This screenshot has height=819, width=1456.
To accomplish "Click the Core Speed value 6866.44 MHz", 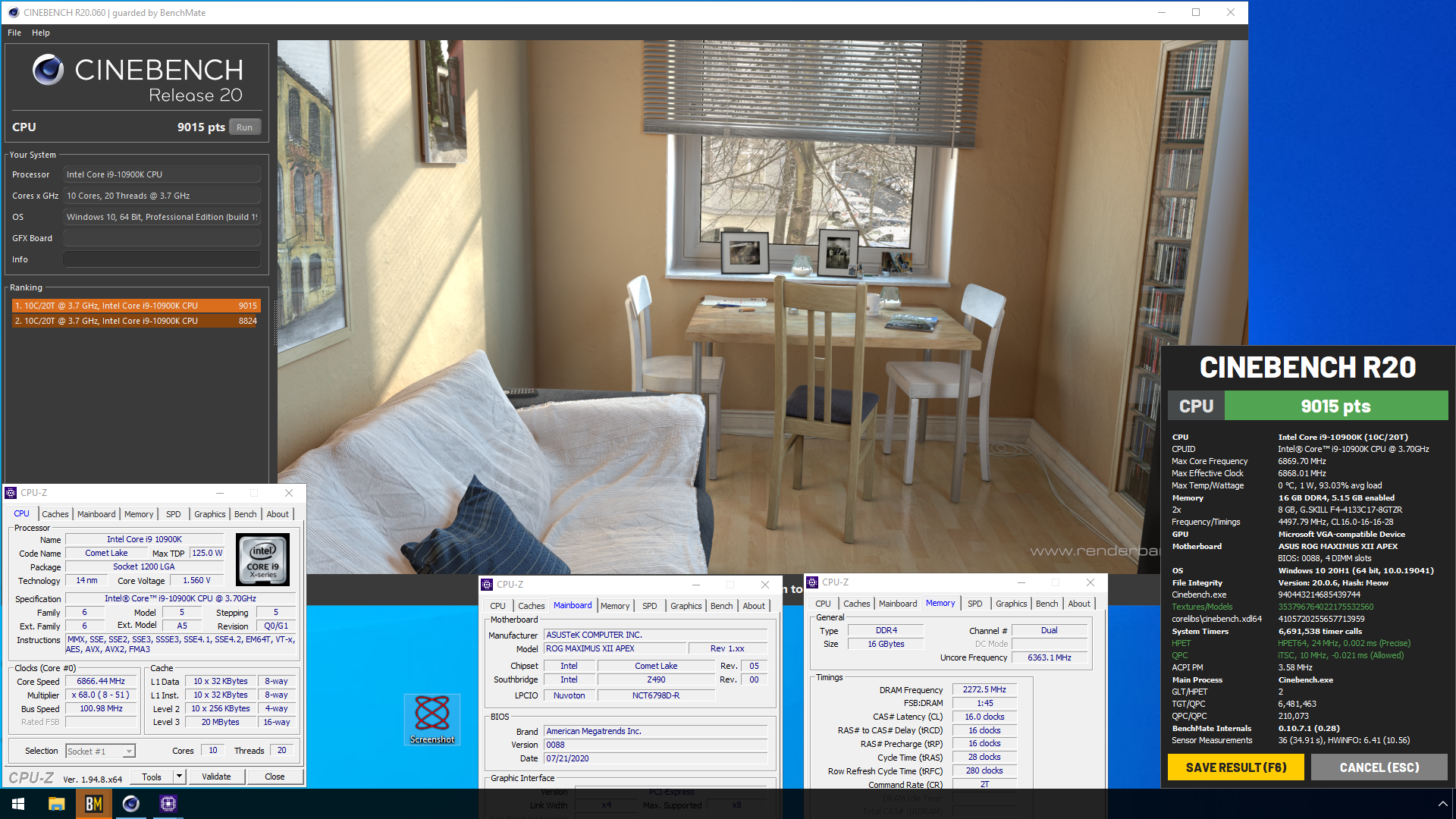I will tap(101, 682).
